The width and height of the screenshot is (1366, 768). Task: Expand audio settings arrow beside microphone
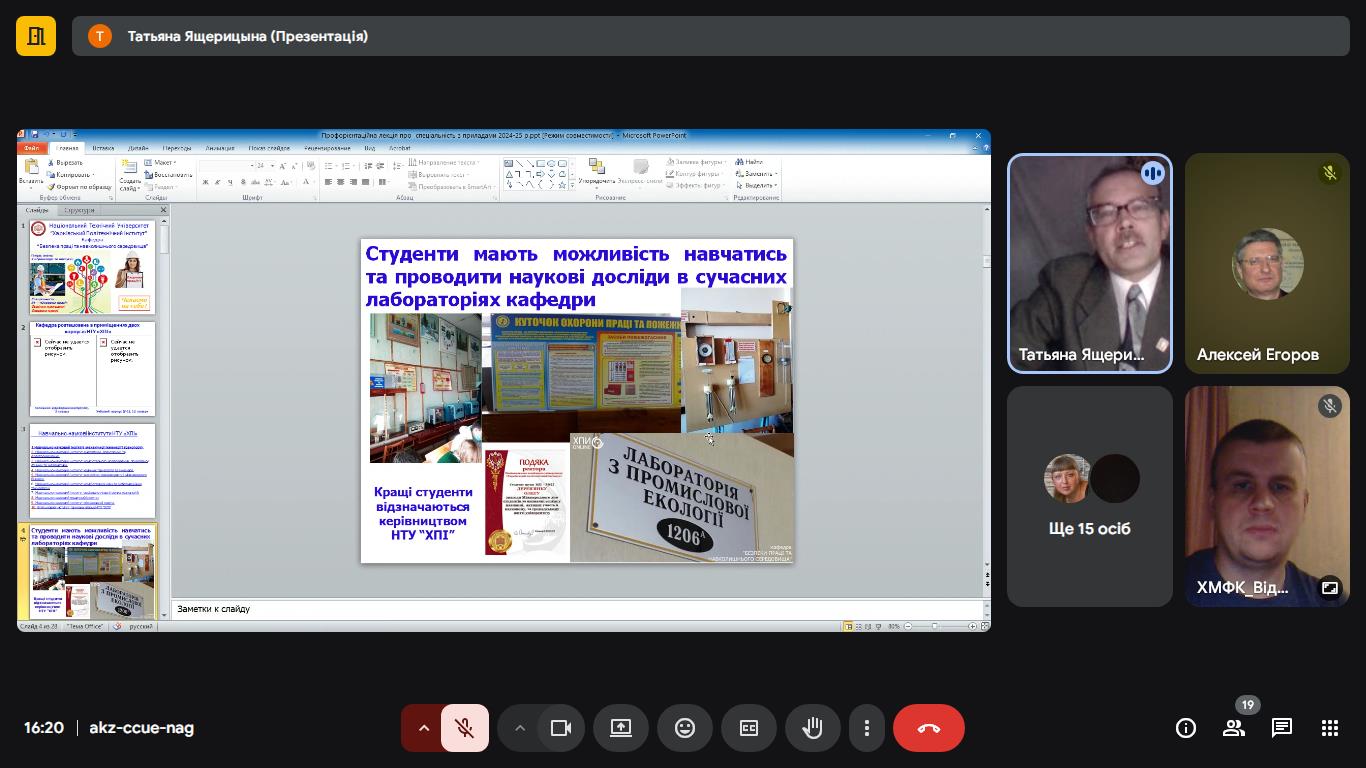[423, 728]
